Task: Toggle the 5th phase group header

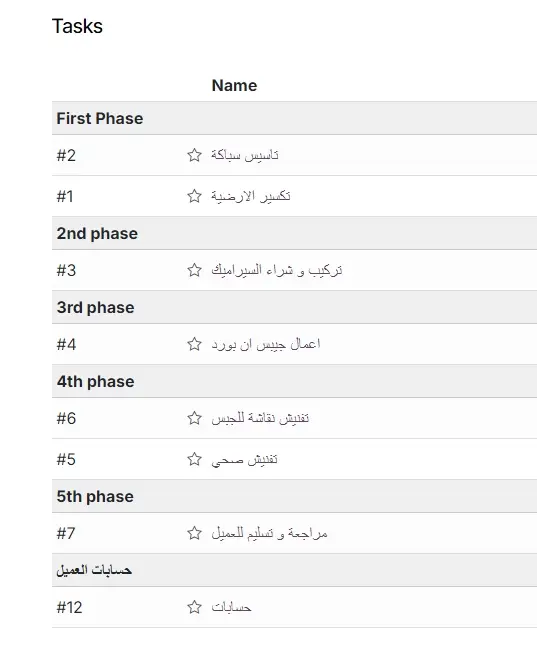Action: pyautogui.click(x=294, y=496)
